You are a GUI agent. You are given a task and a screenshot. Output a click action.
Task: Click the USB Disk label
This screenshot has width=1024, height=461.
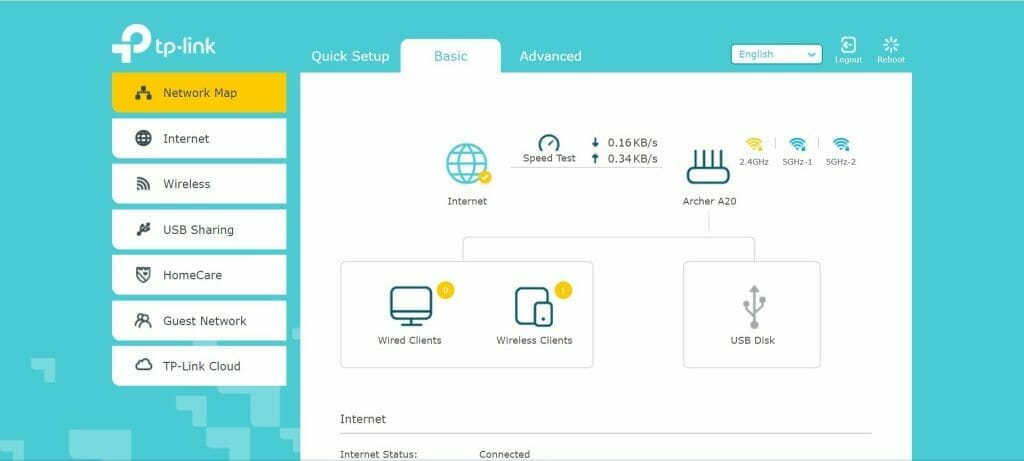[753, 340]
